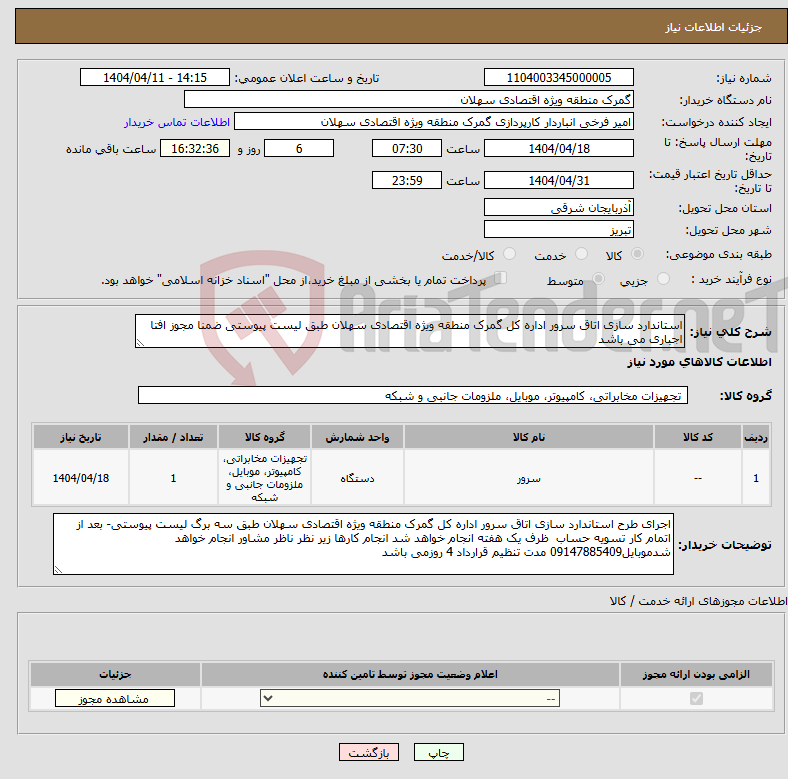This screenshot has height=779, width=788.
Task: Open the مشاهده مجوز button
Action: 115,698
